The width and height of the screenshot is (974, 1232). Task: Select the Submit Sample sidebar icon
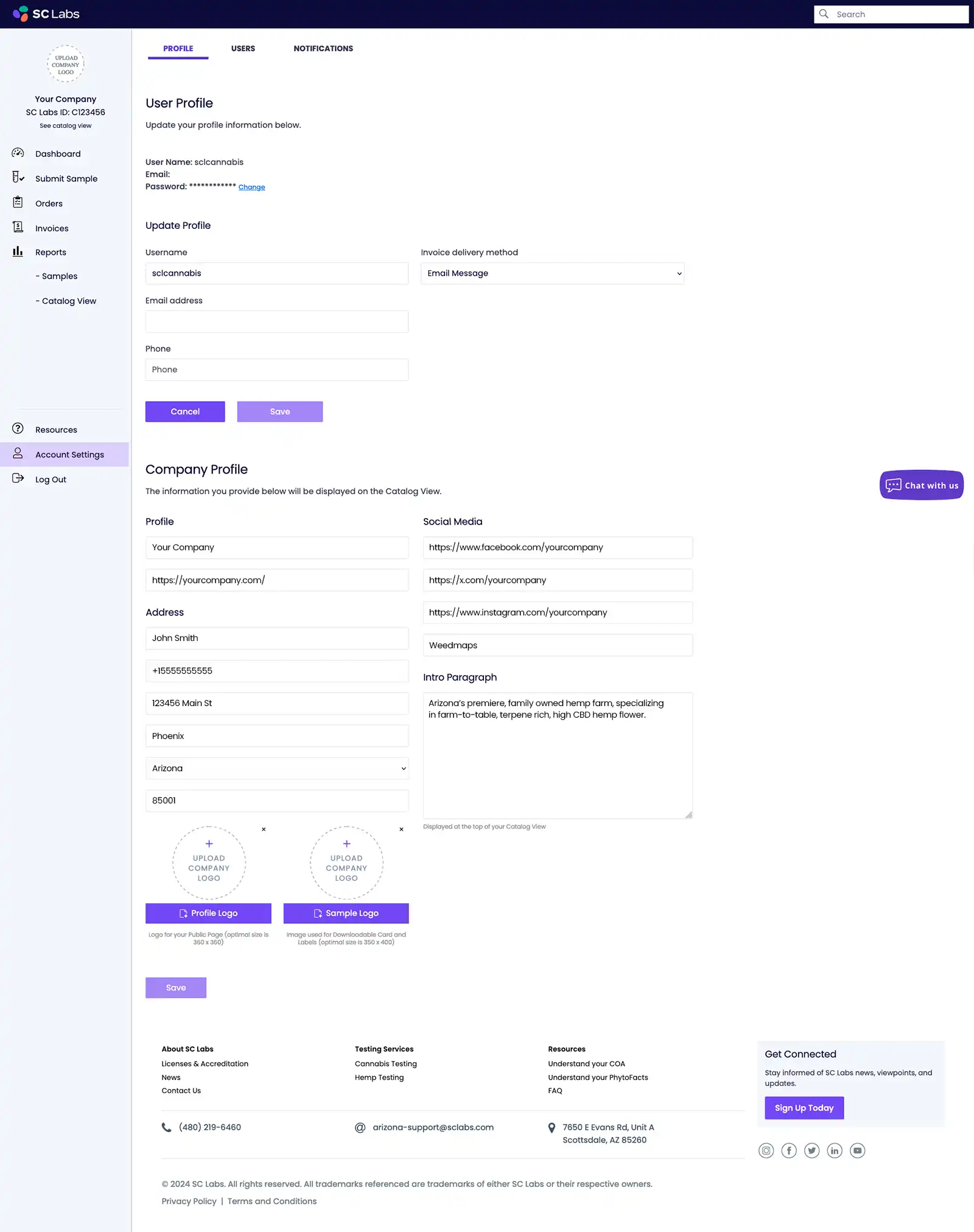17,178
